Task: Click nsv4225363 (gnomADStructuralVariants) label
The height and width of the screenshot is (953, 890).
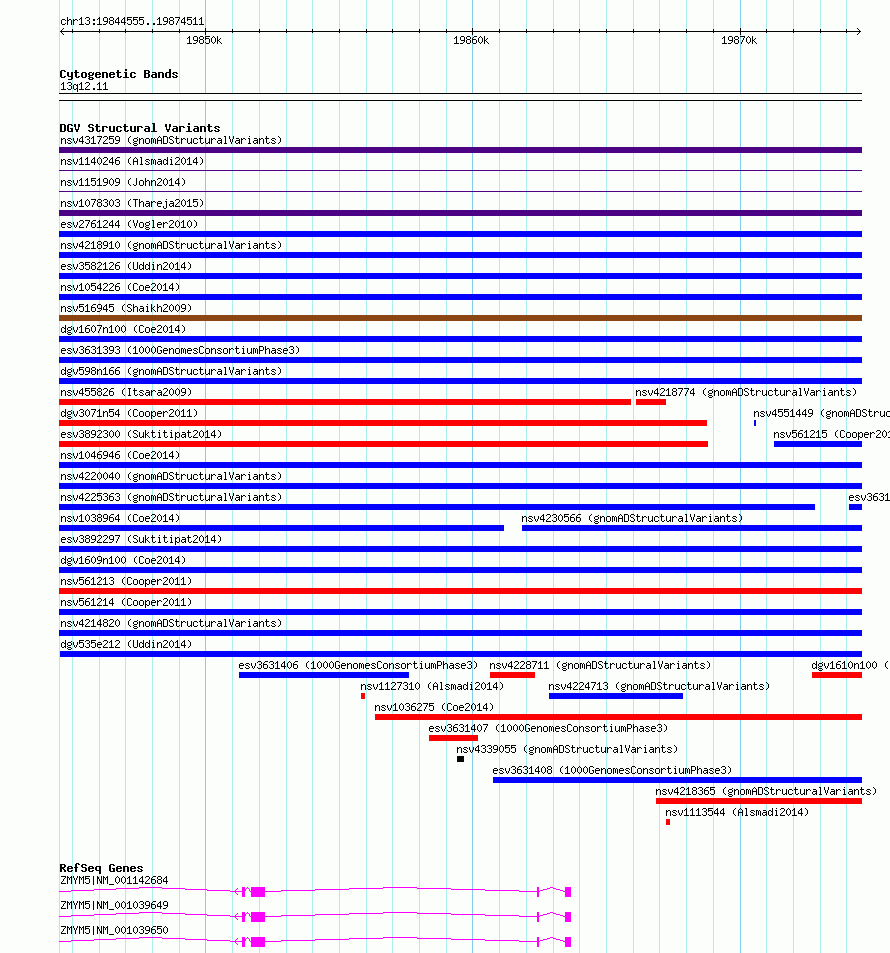Action: coord(171,497)
